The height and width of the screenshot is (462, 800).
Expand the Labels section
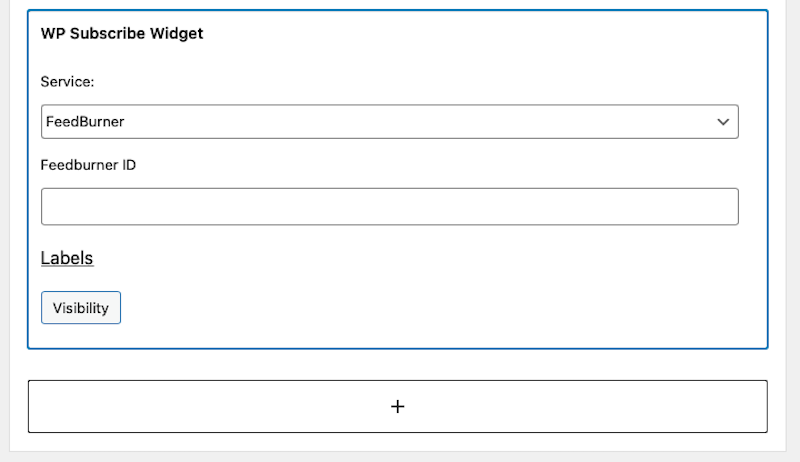67,258
